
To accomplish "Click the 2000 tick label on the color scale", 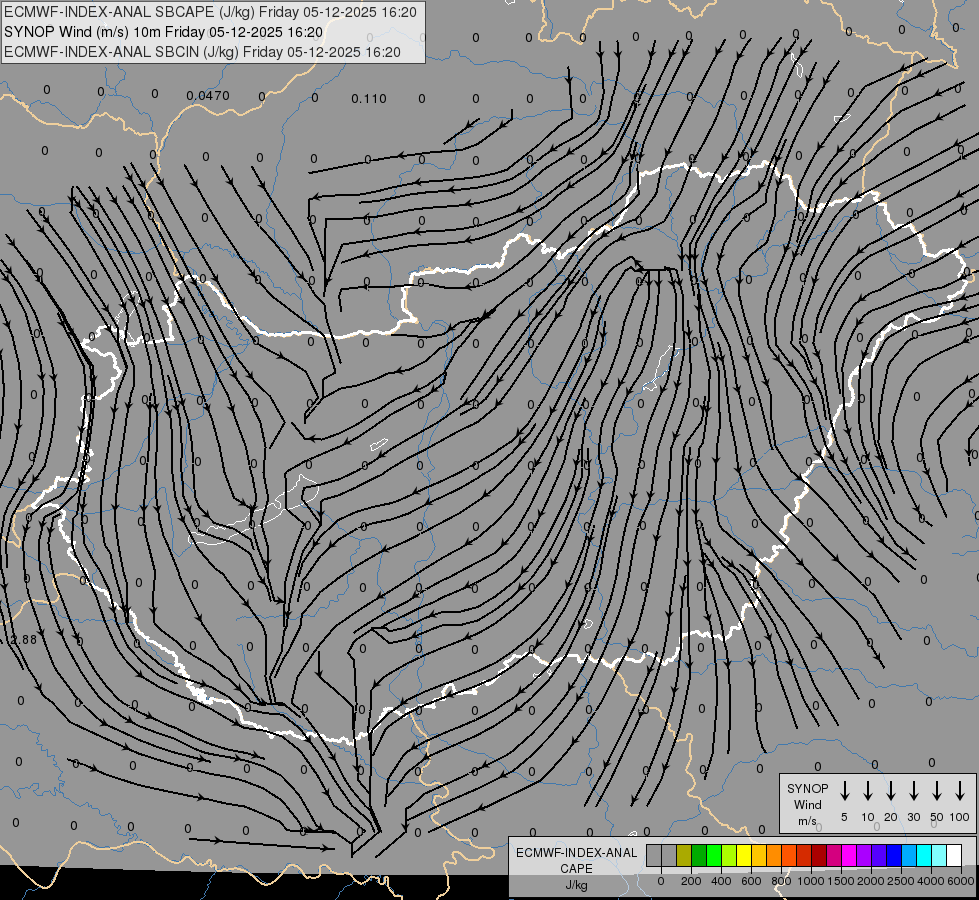I will [x=871, y=881].
